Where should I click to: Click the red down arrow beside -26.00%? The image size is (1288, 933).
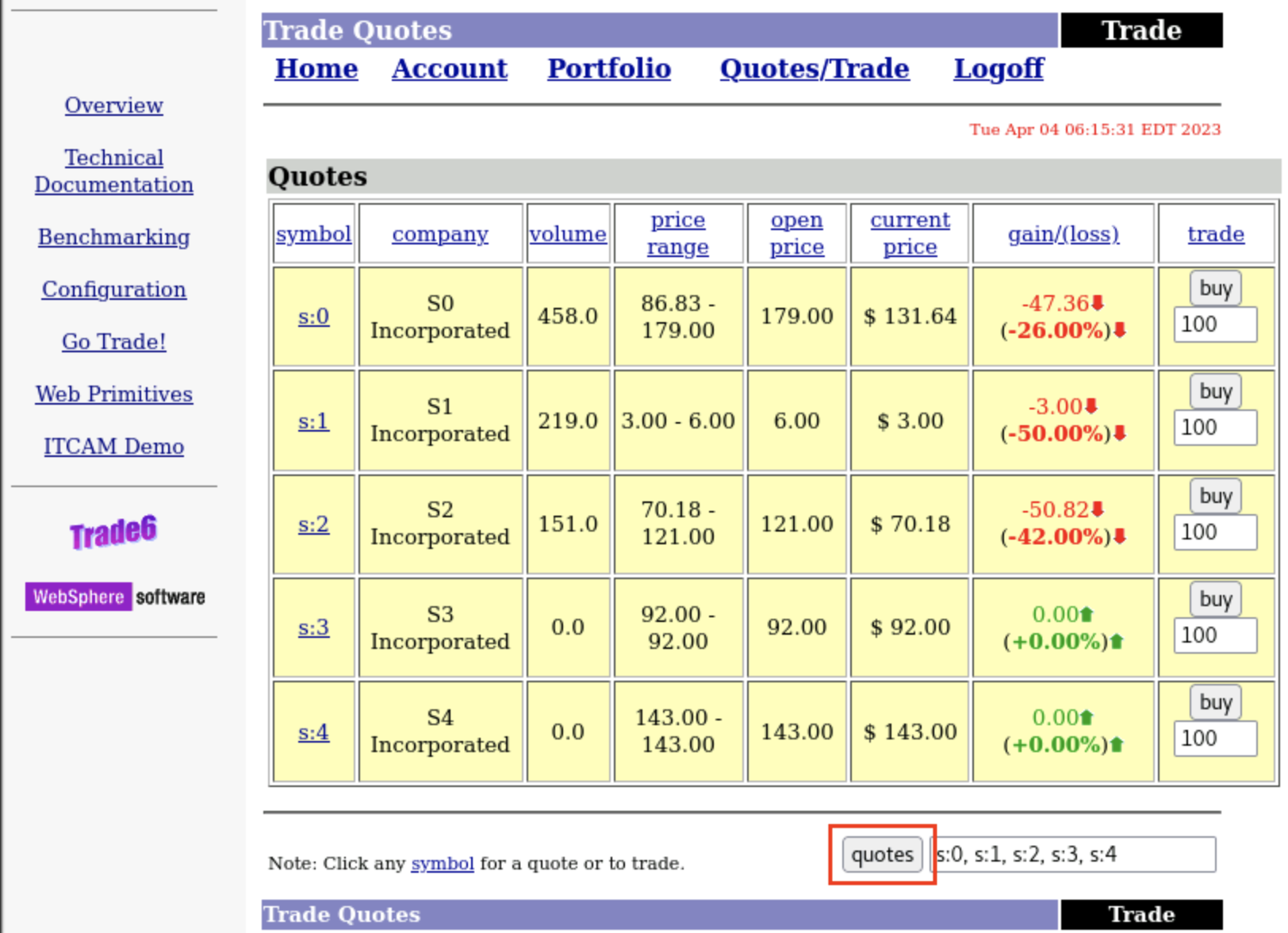pyautogui.click(x=1120, y=330)
